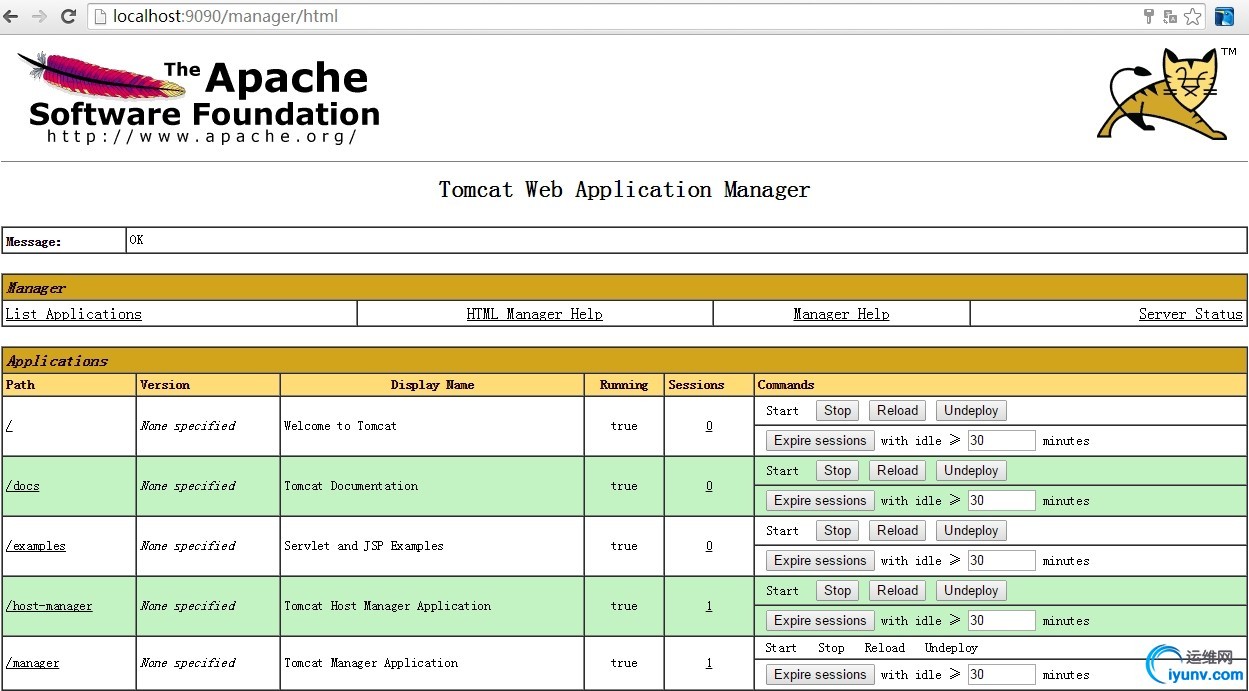Open the root "/" path link
This screenshot has height=691, width=1249.
click(x=9, y=426)
